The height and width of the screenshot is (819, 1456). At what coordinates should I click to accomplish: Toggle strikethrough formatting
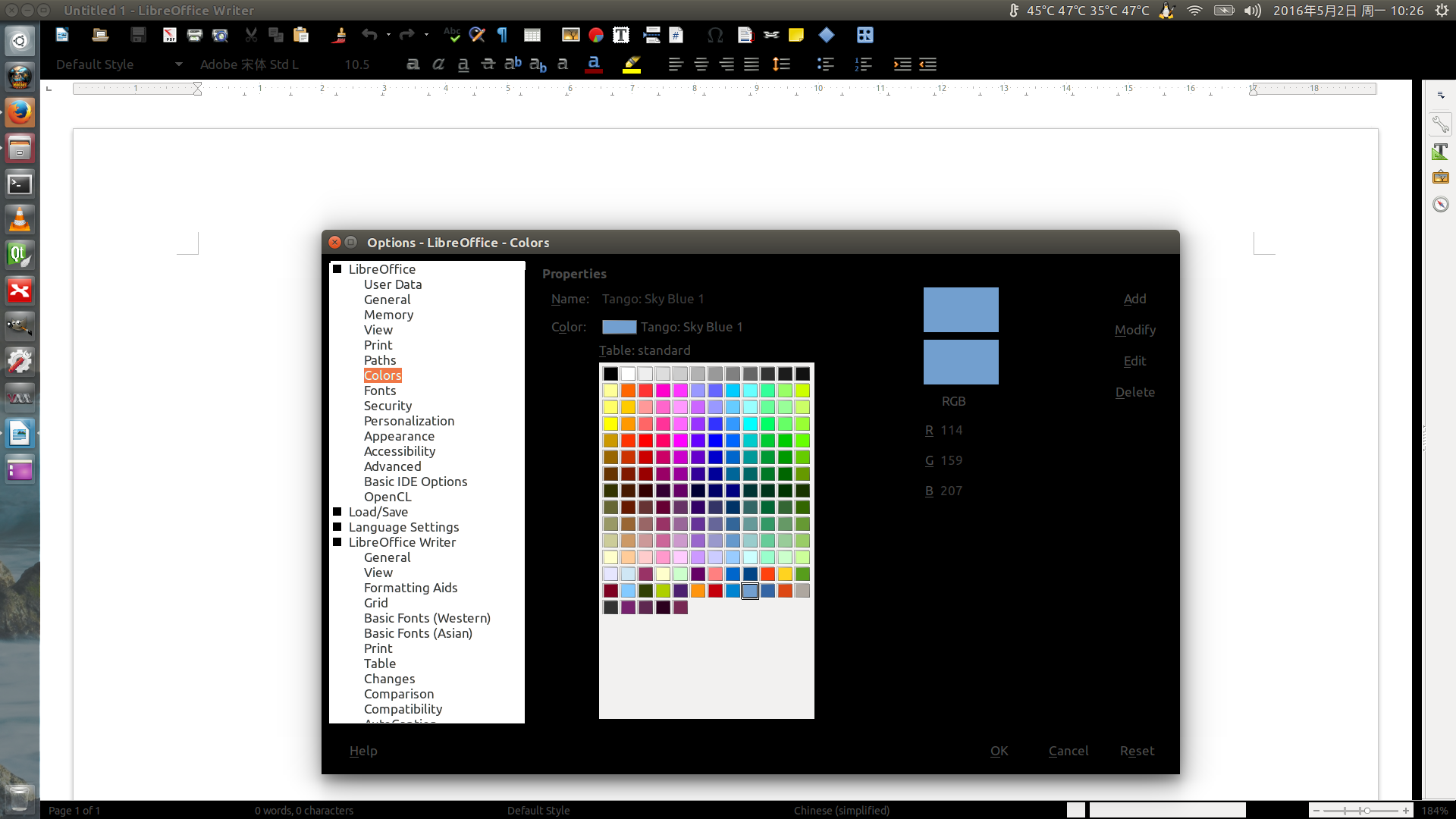(x=488, y=64)
